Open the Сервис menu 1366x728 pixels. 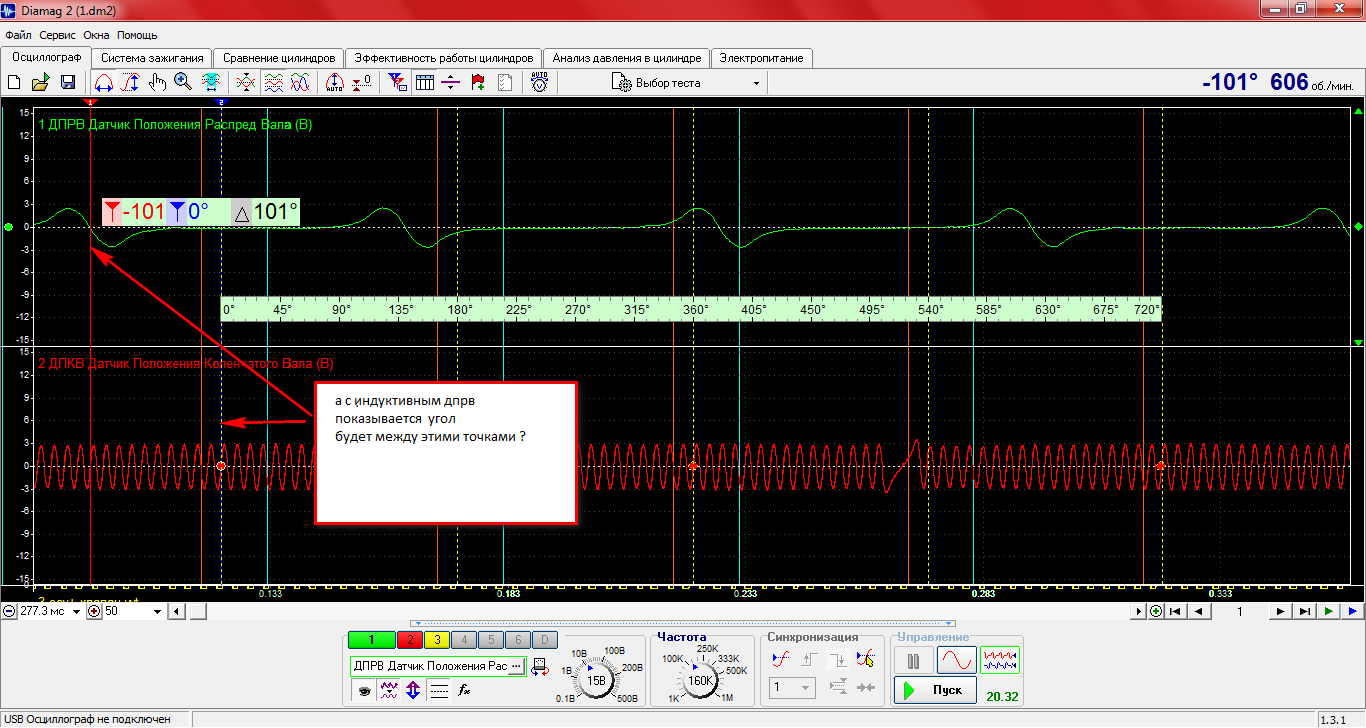click(x=58, y=35)
